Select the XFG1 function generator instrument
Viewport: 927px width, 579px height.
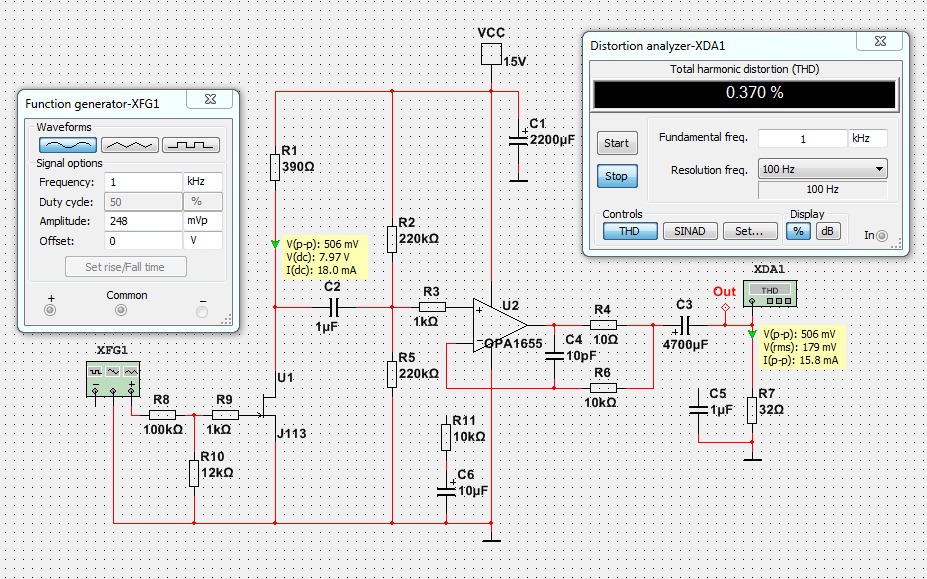(x=113, y=378)
